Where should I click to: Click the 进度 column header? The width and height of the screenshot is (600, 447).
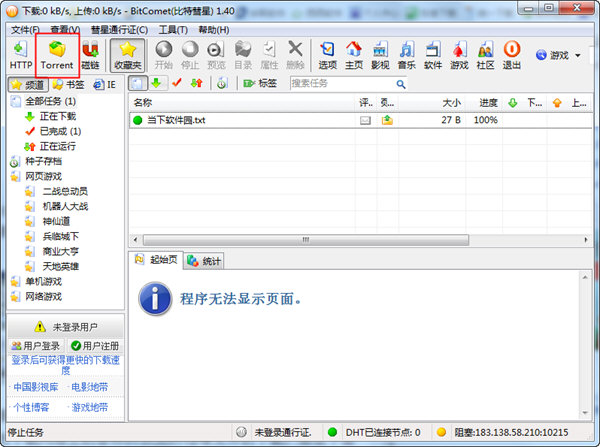(x=487, y=102)
